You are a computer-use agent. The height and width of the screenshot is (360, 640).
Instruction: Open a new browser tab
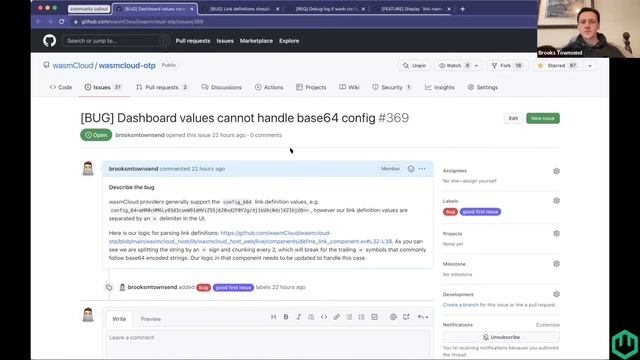coord(462,9)
